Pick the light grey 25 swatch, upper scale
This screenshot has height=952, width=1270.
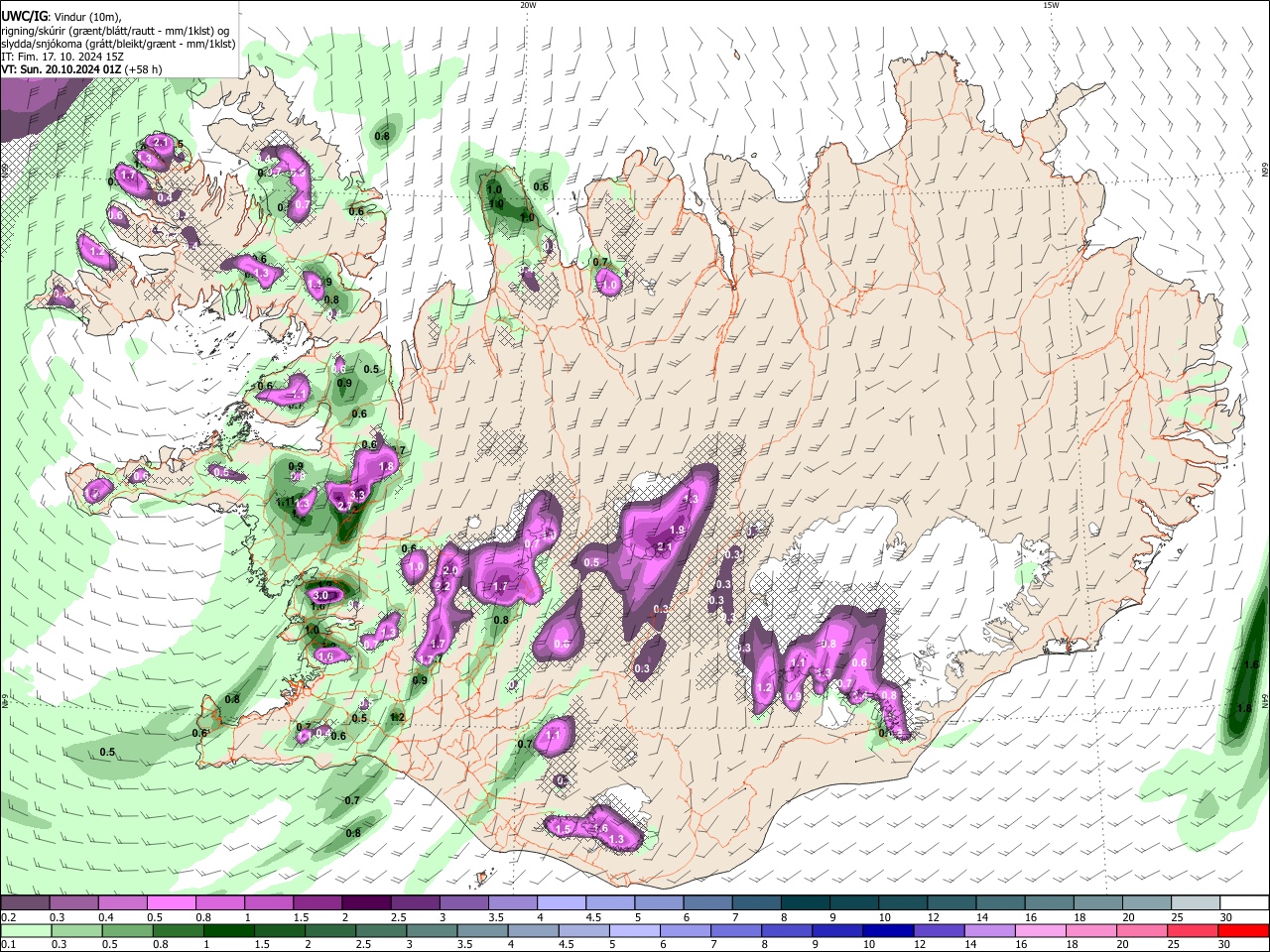point(1196,902)
